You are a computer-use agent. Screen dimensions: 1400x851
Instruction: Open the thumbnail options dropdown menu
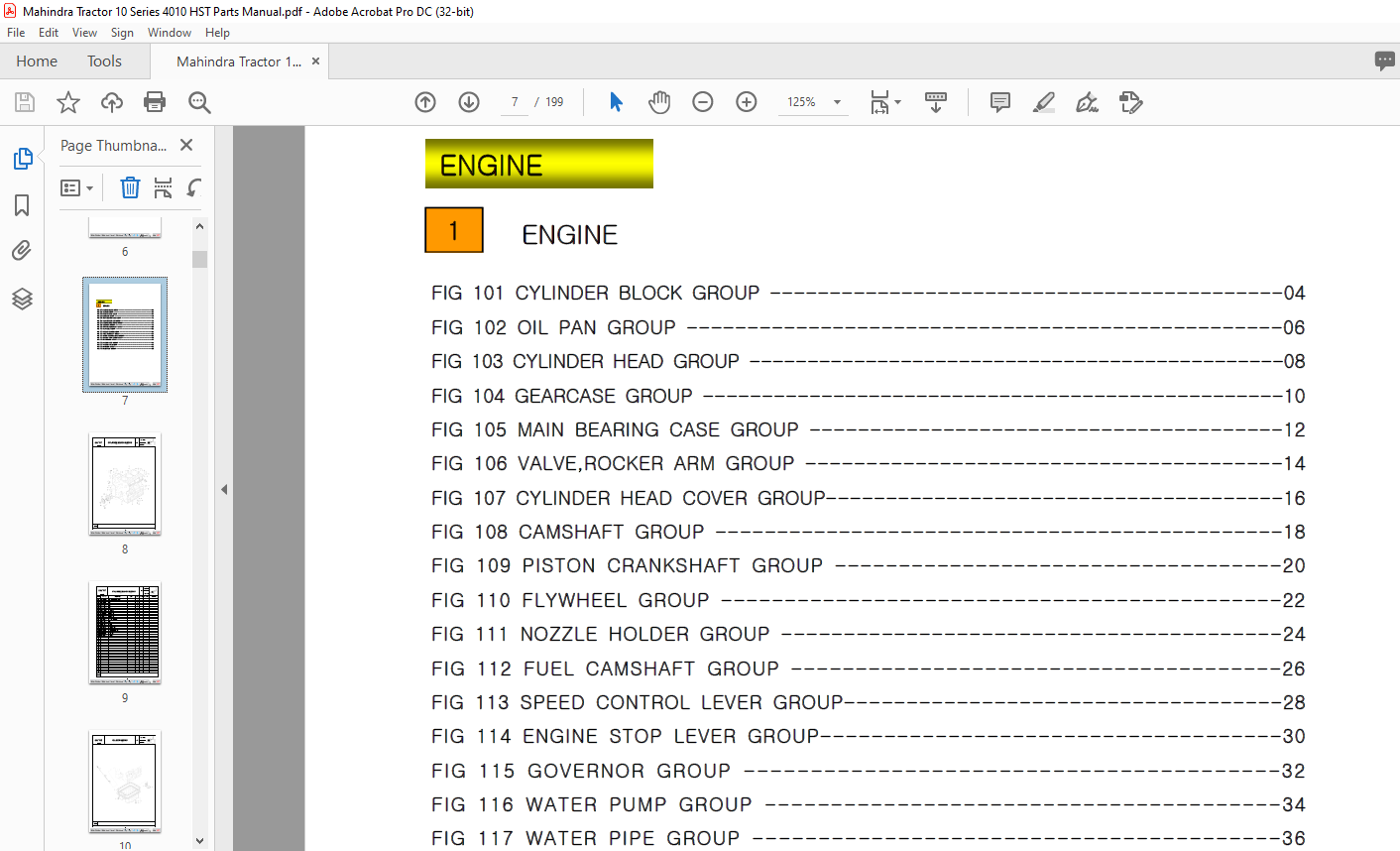tap(76, 187)
